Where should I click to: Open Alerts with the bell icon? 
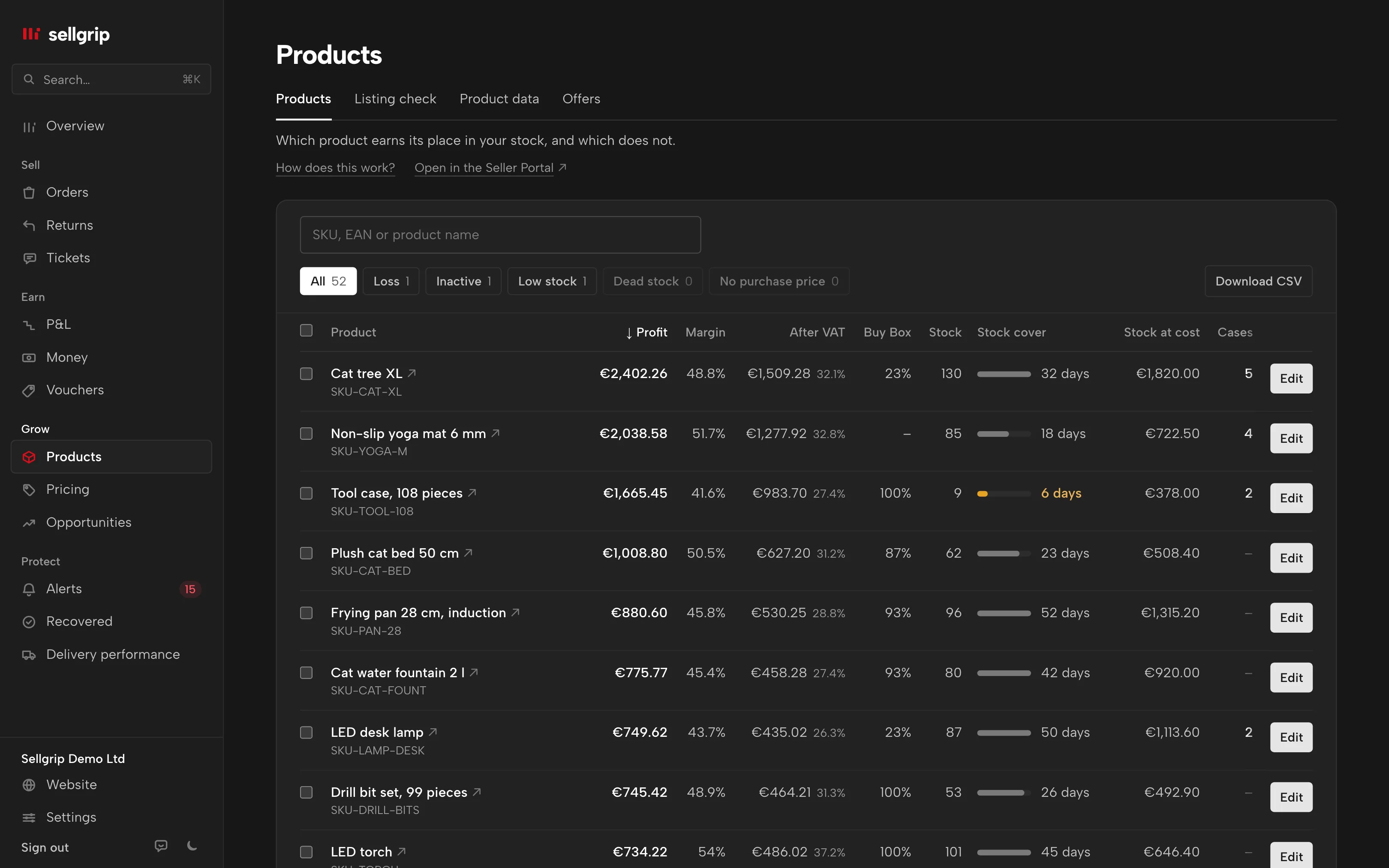(x=29, y=589)
